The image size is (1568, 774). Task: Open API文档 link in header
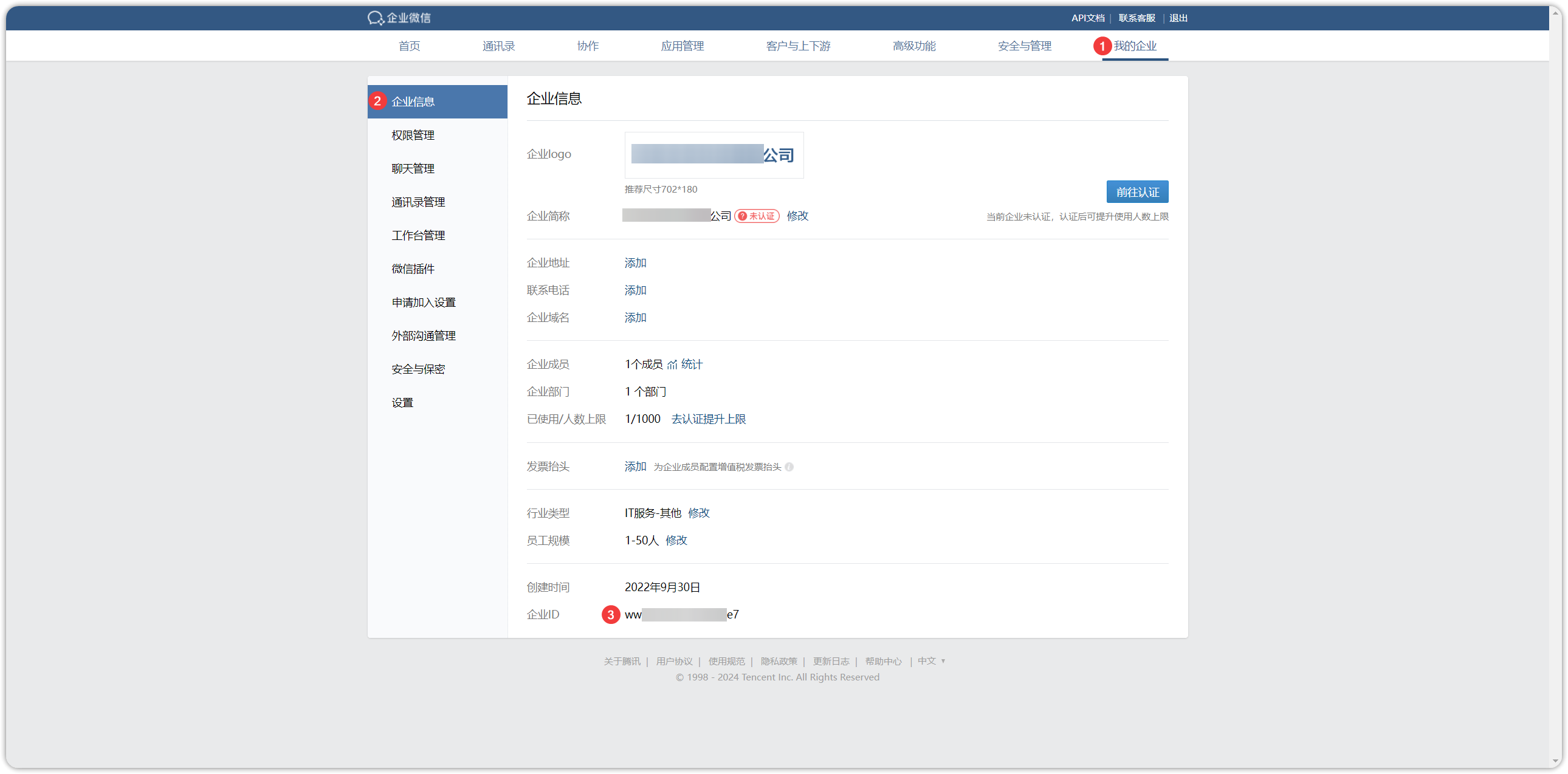click(1088, 18)
